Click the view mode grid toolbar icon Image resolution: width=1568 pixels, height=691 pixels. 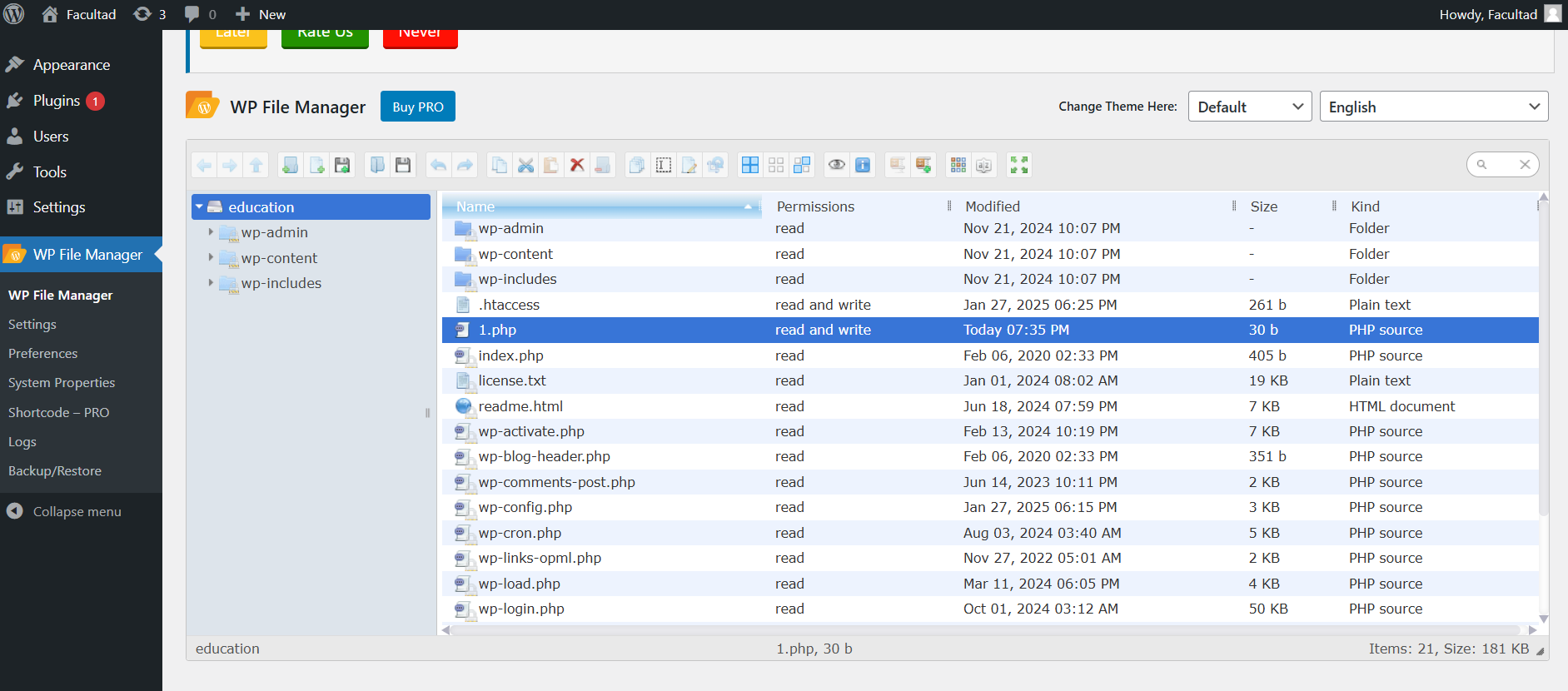point(958,165)
